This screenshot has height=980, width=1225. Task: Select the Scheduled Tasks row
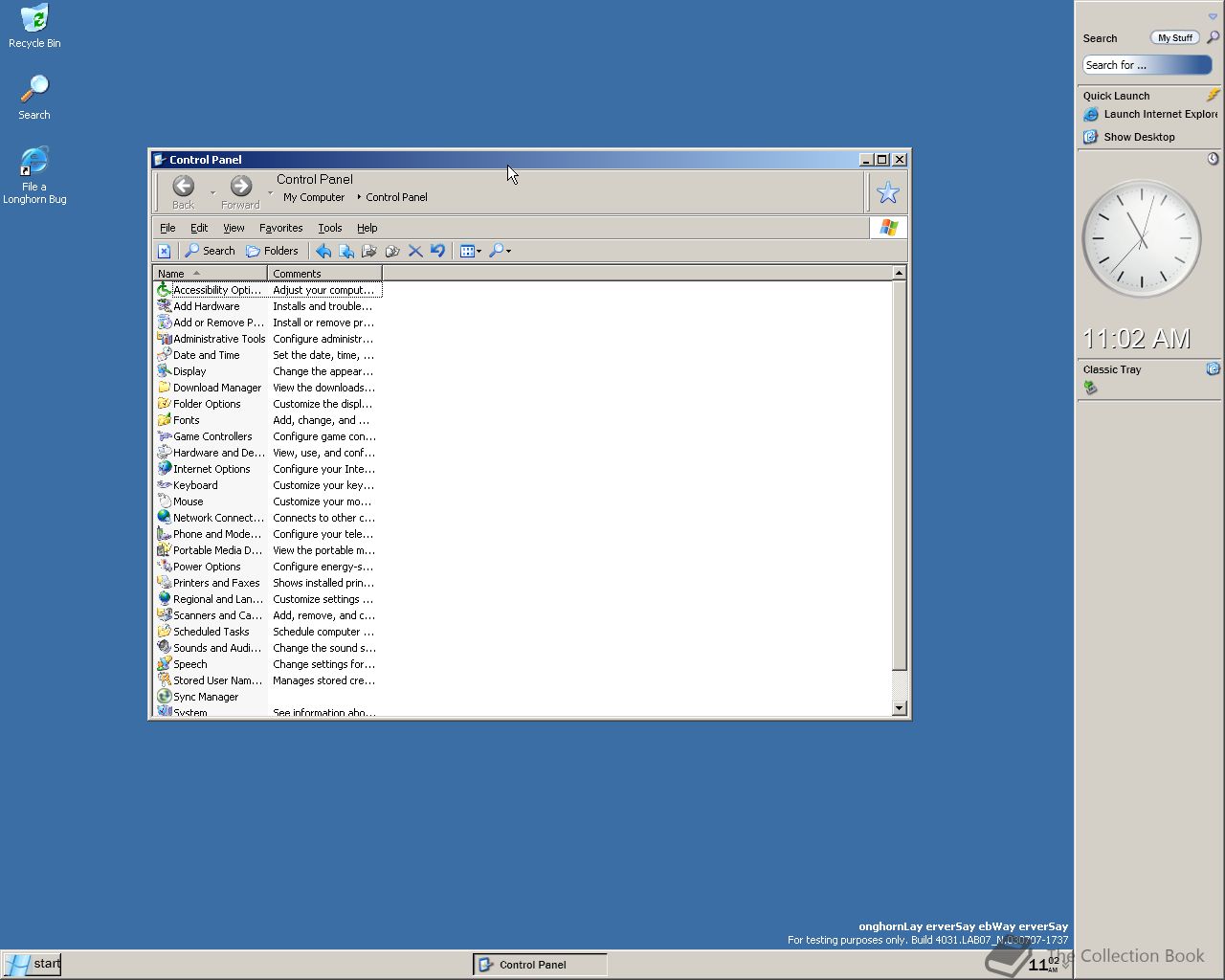[268, 632]
